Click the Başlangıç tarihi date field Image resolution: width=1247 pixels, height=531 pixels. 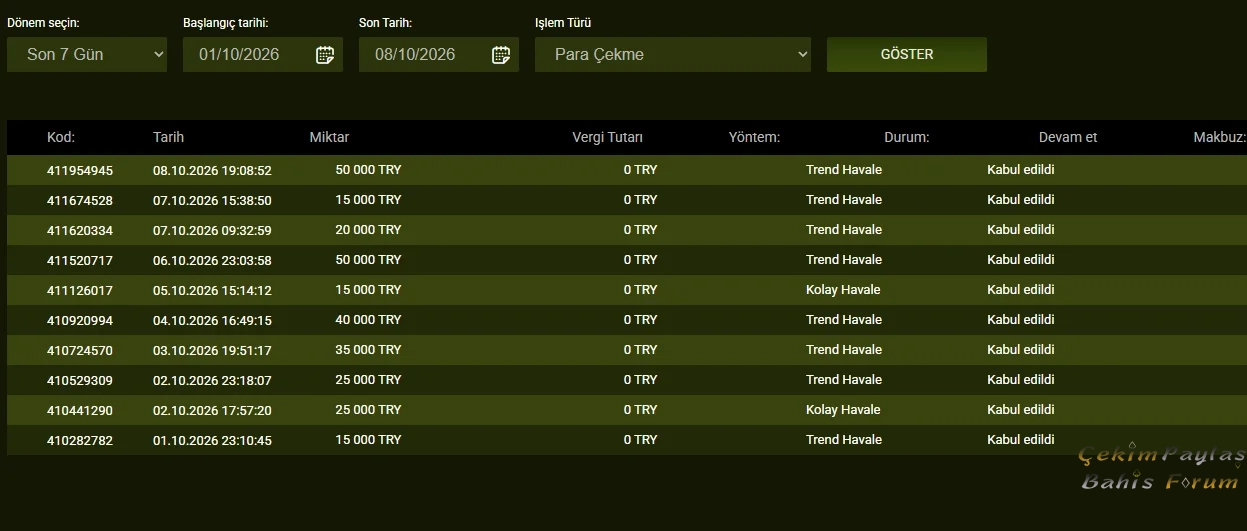(263, 55)
